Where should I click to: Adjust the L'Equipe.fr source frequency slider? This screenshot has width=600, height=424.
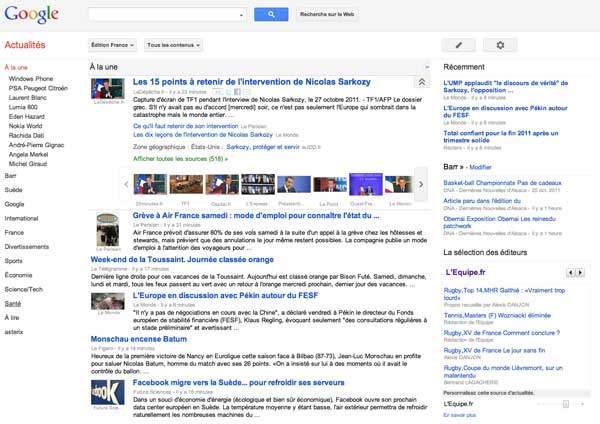pyautogui.click(x=566, y=404)
